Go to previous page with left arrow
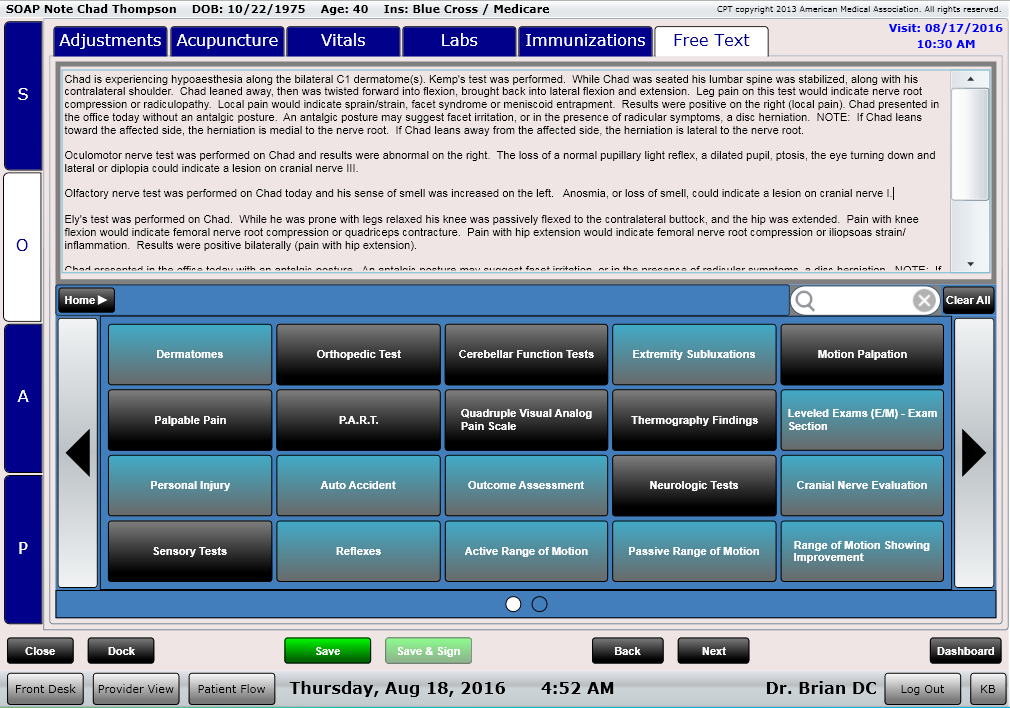This screenshot has width=1010, height=708. (78, 453)
